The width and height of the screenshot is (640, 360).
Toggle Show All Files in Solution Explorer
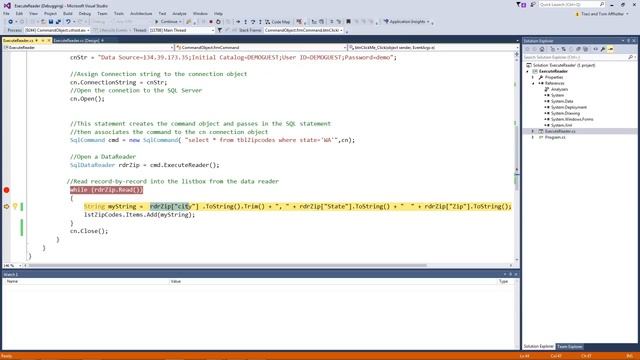(x=586, y=49)
